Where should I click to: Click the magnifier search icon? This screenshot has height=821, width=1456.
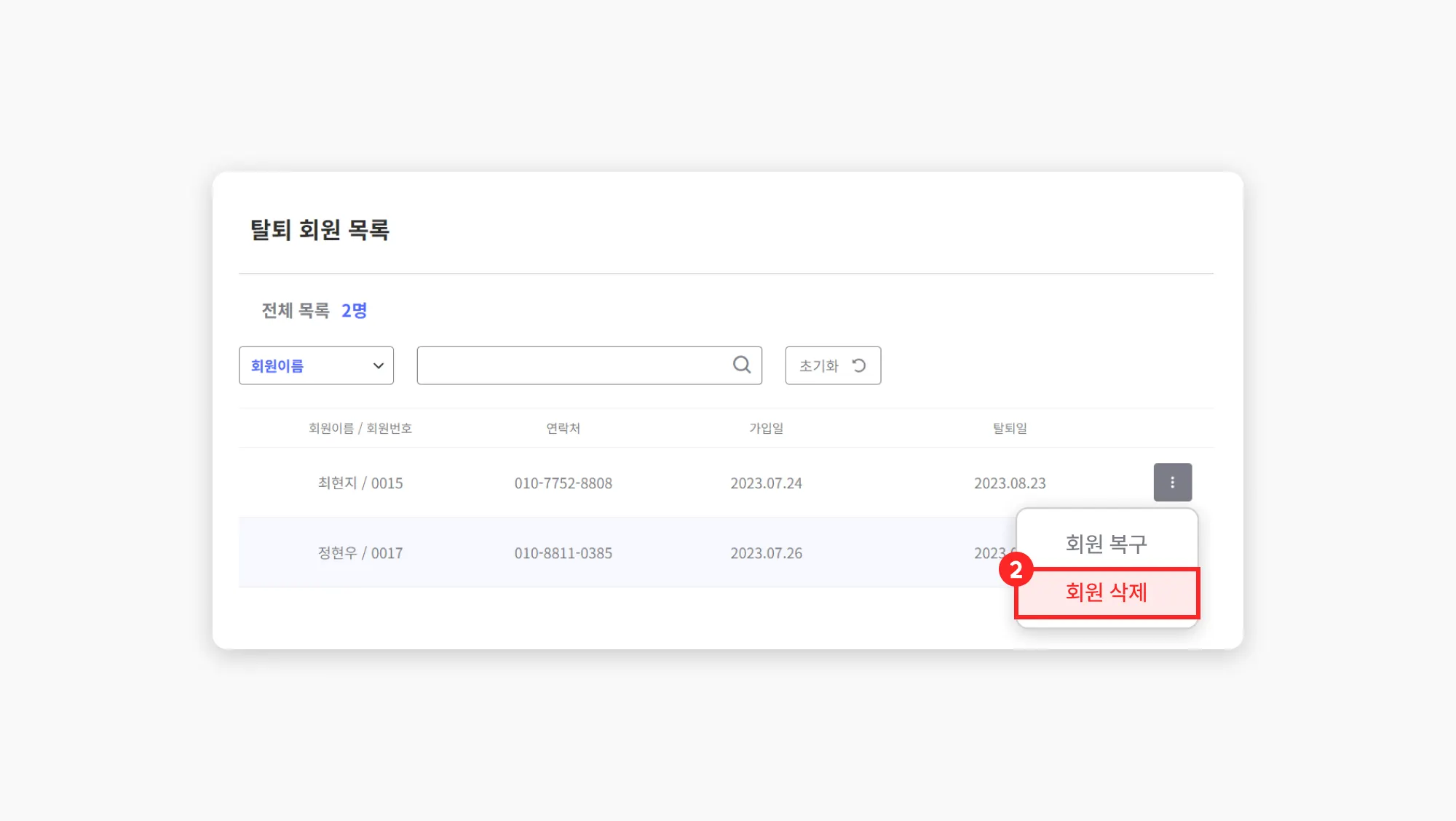click(741, 365)
